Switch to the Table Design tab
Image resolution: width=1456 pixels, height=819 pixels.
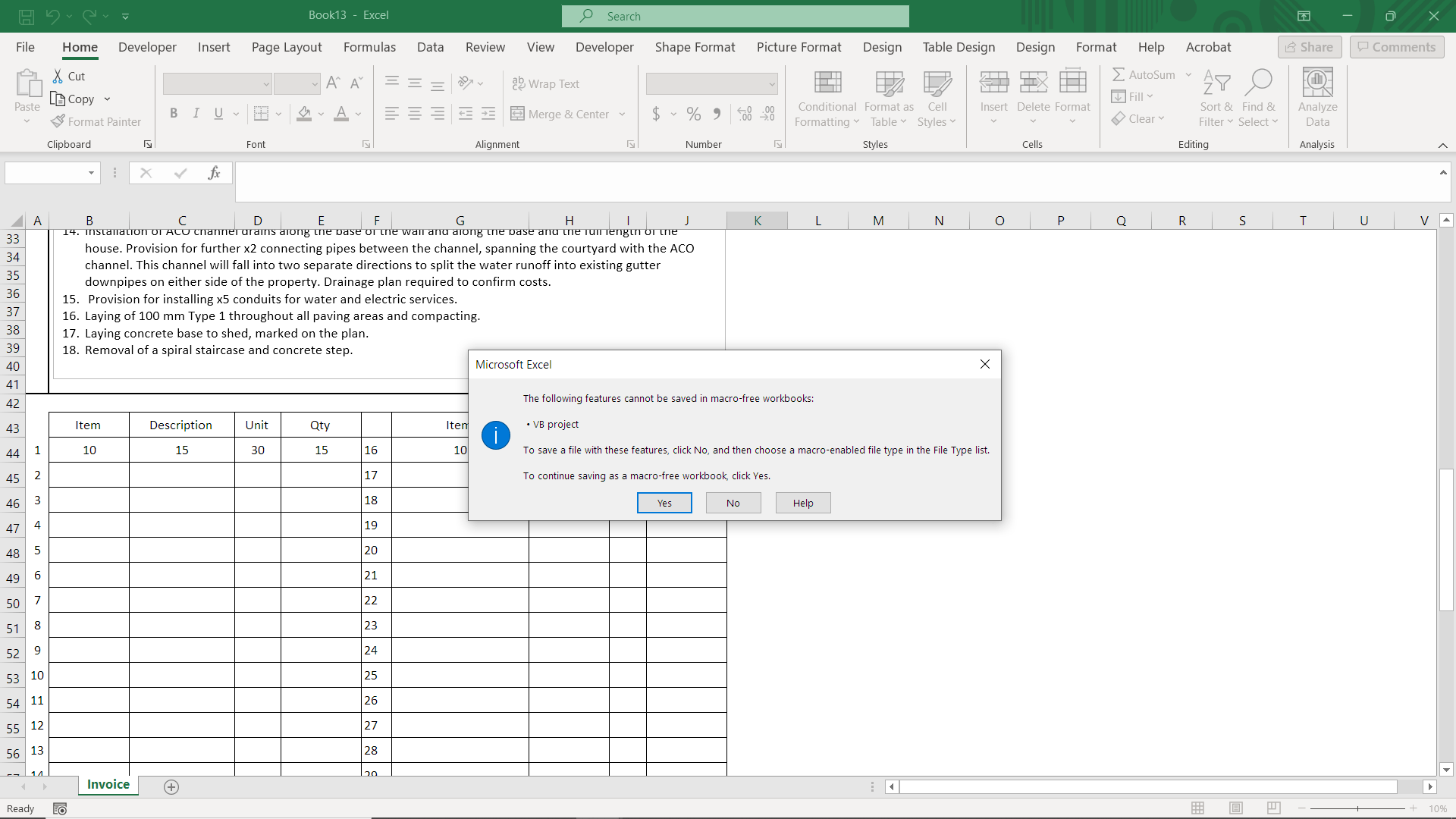(959, 47)
